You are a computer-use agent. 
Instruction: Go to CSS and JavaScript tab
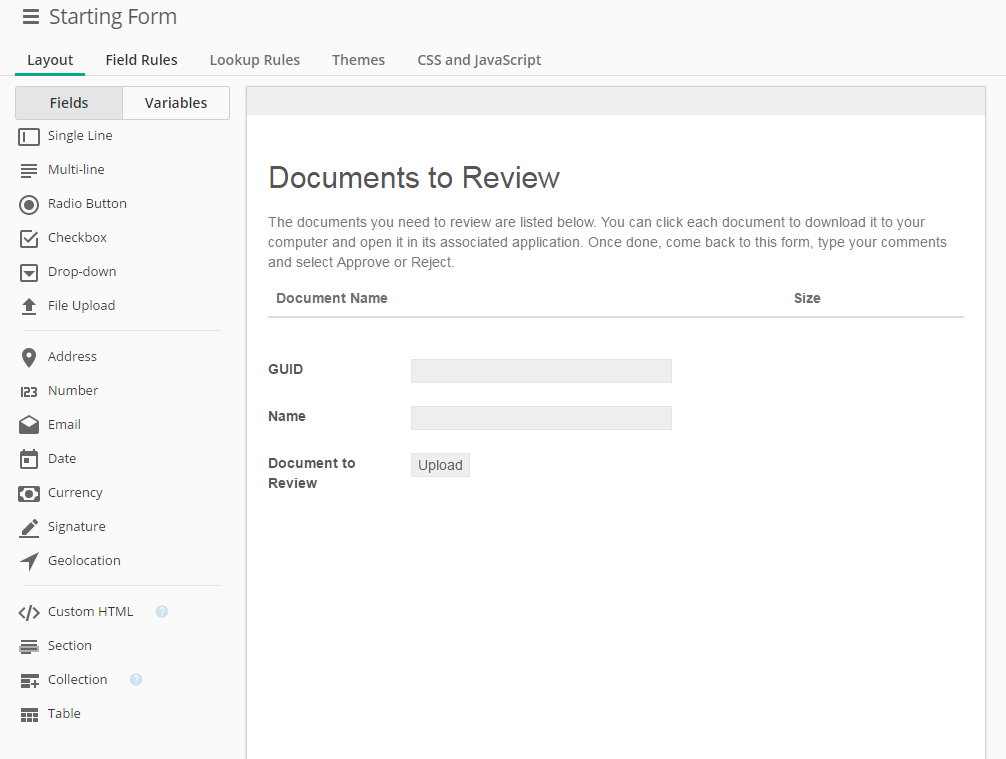479,60
